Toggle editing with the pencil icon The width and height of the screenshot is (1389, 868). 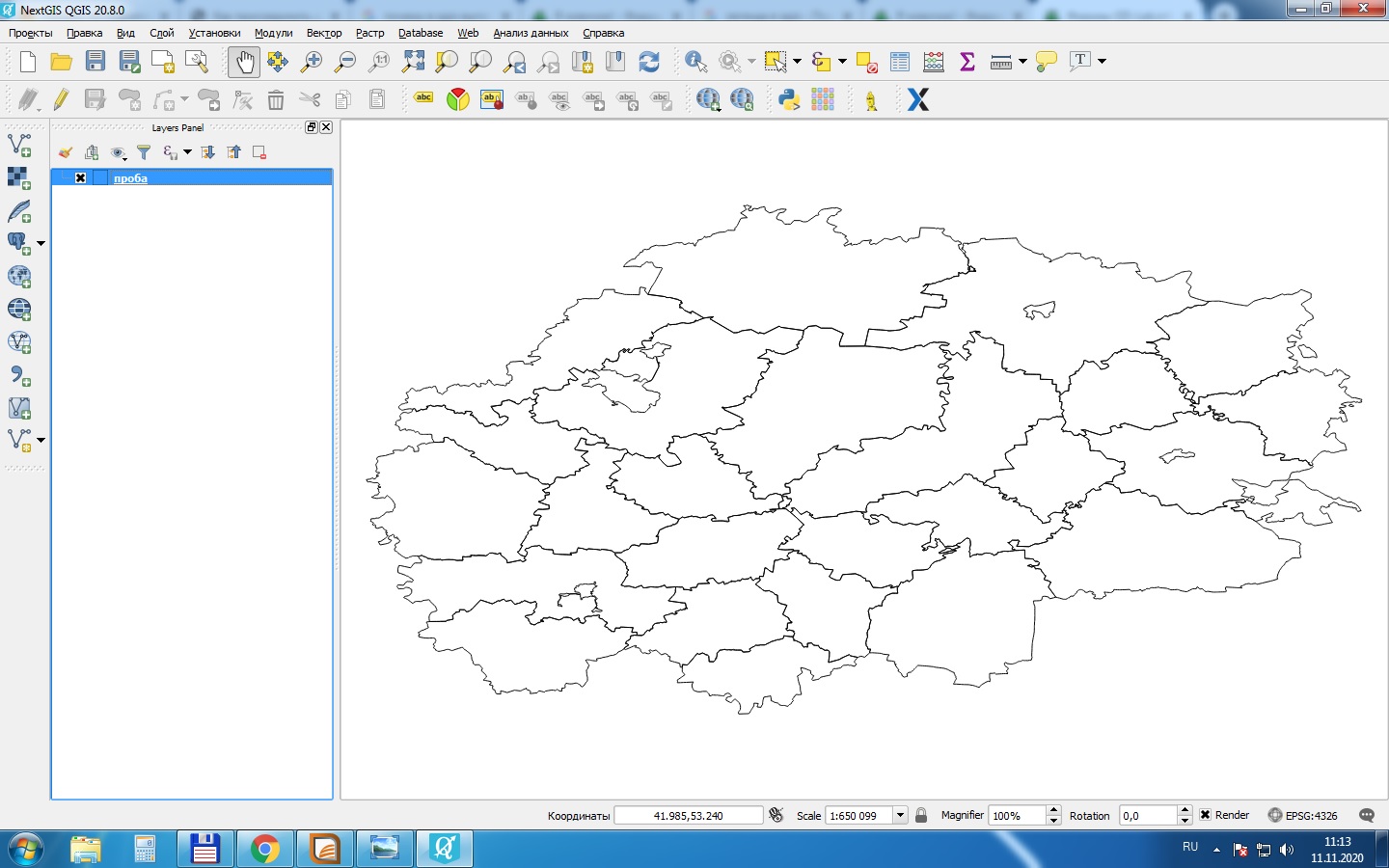click(x=61, y=99)
